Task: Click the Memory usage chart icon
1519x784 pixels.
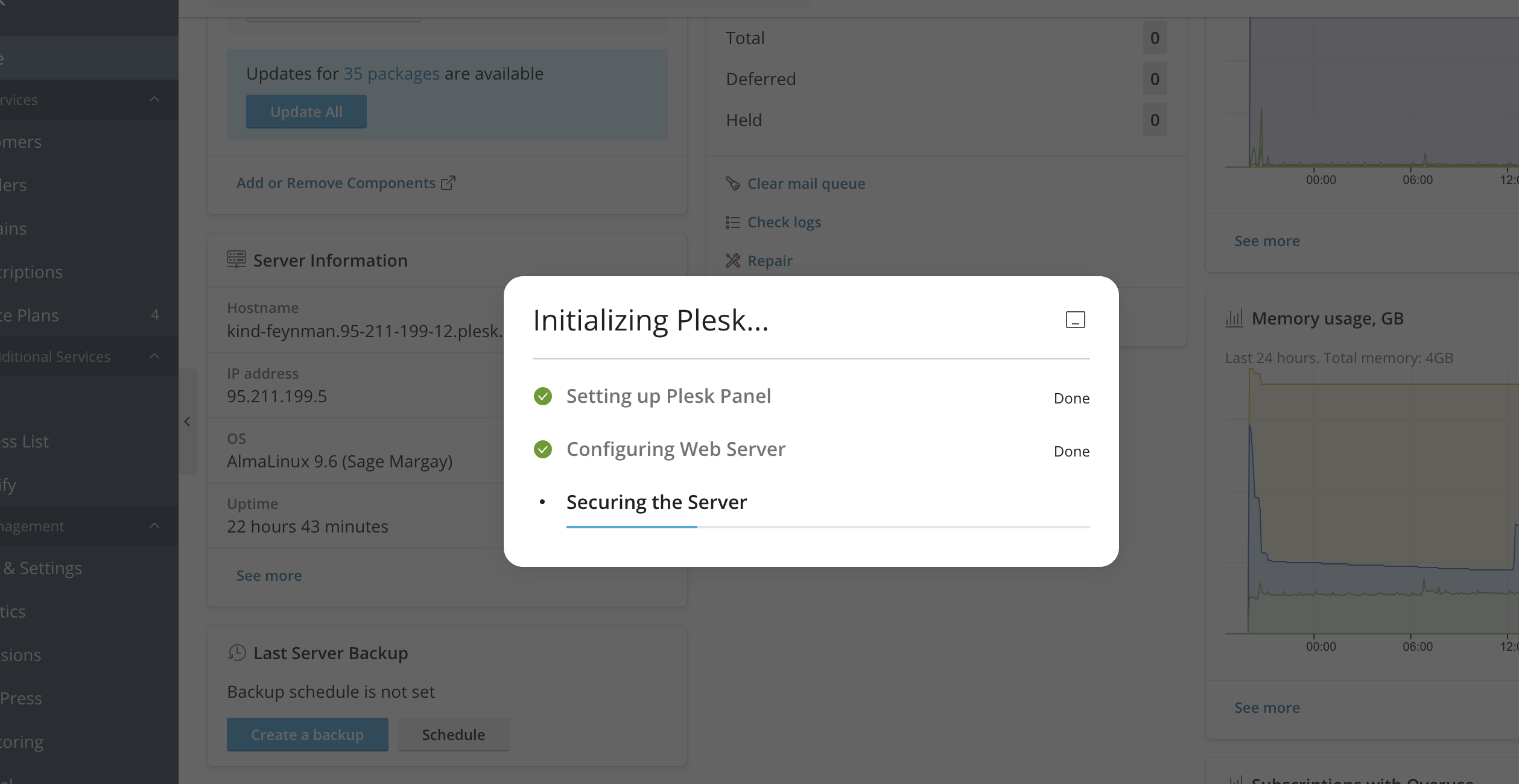Action: coord(1234,318)
